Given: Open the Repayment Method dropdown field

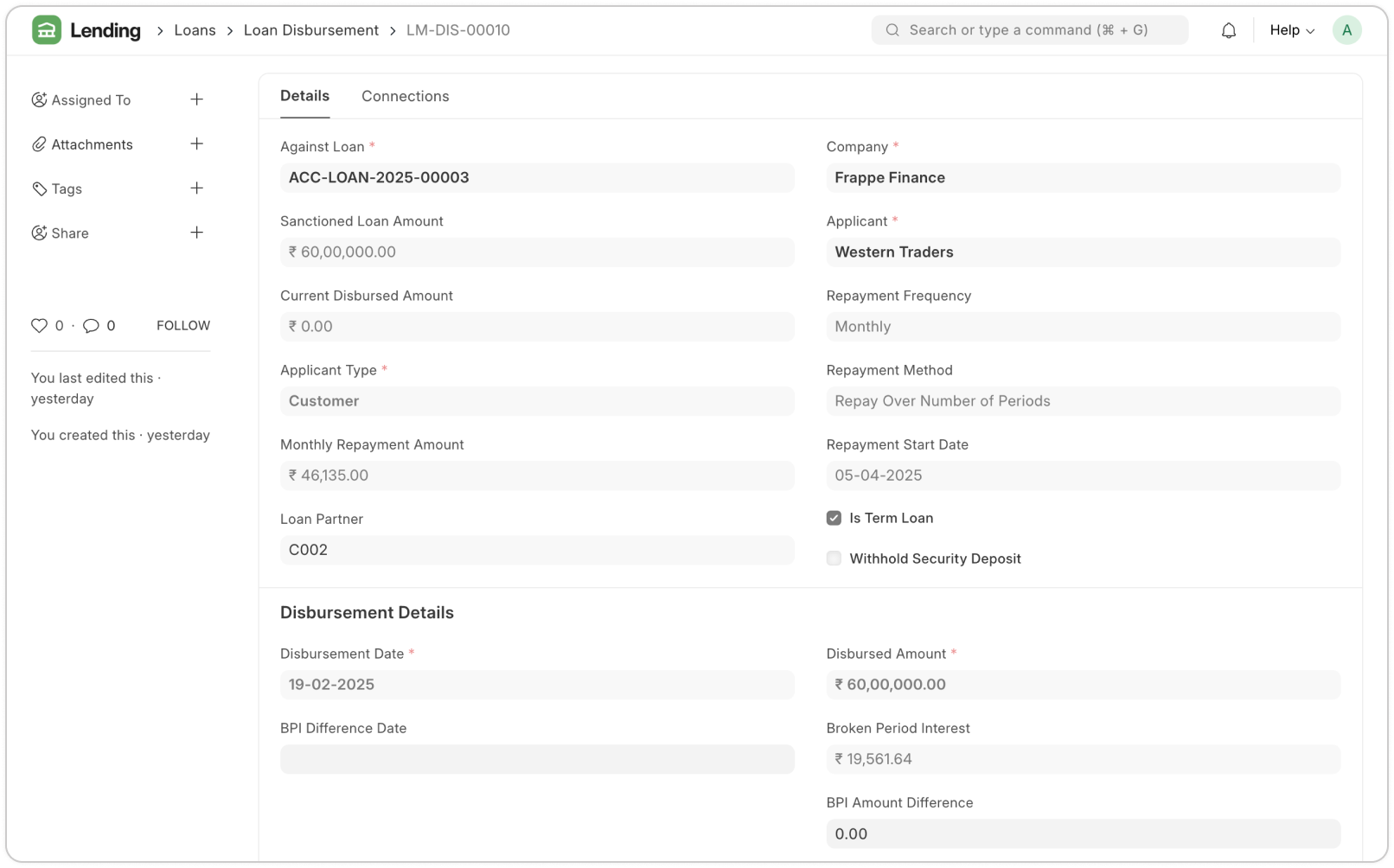Looking at the screenshot, I should click(x=1083, y=401).
